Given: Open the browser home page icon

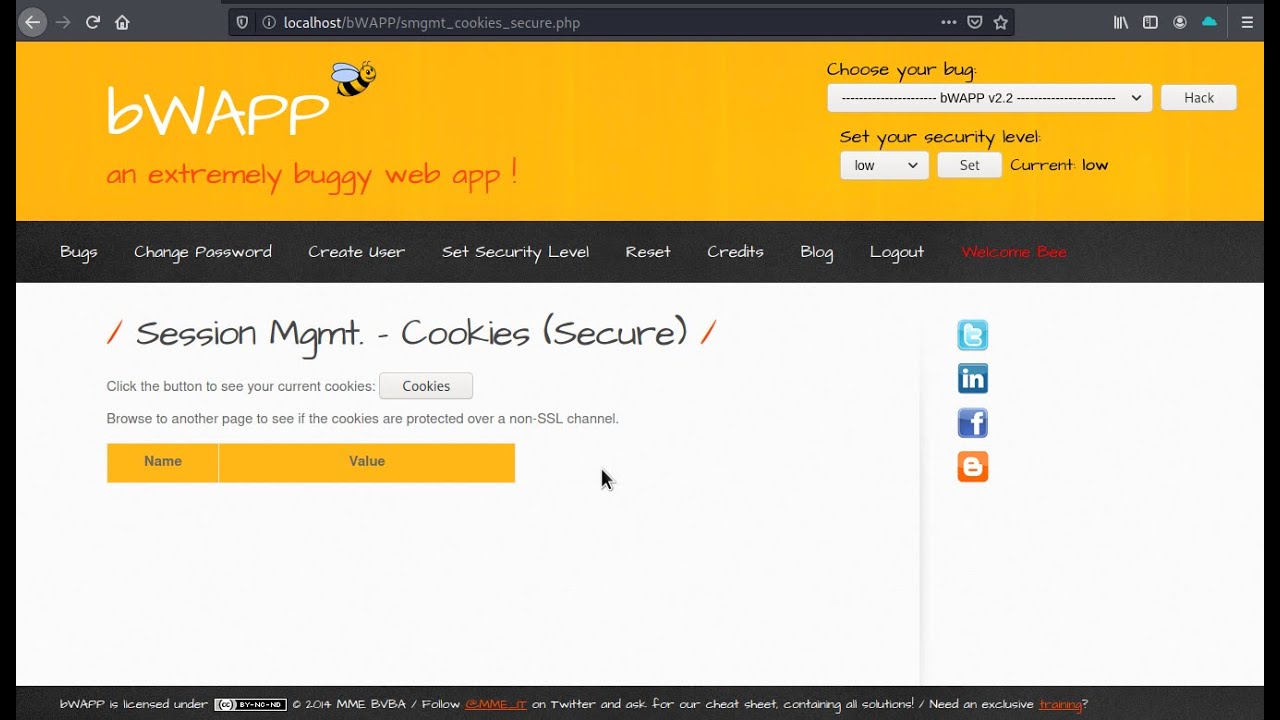Looking at the screenshot, I should pyautogui.click(x=122, y=22).
